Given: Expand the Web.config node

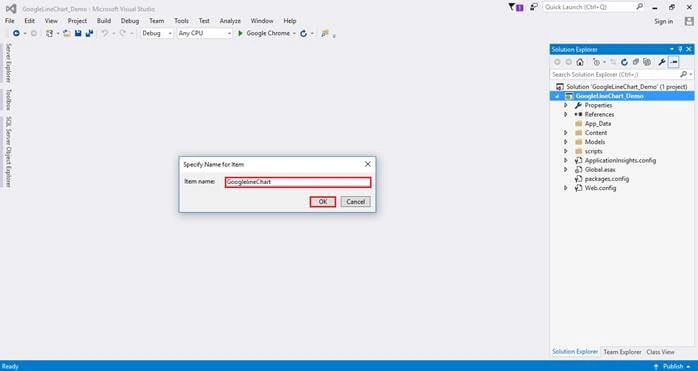Looking at the screenshot, I should [x=566, y=188].
